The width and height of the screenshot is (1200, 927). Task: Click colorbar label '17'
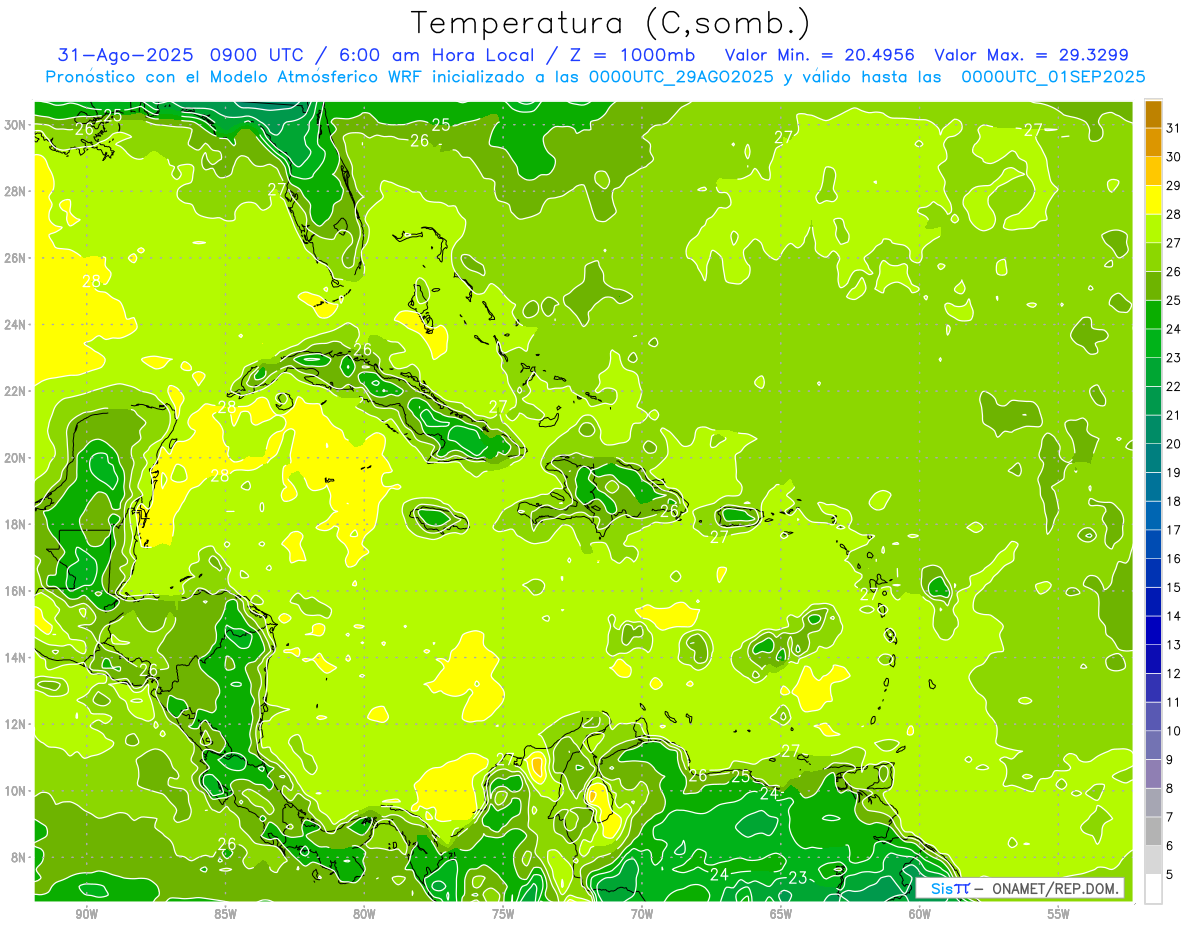pos(1173,530)
